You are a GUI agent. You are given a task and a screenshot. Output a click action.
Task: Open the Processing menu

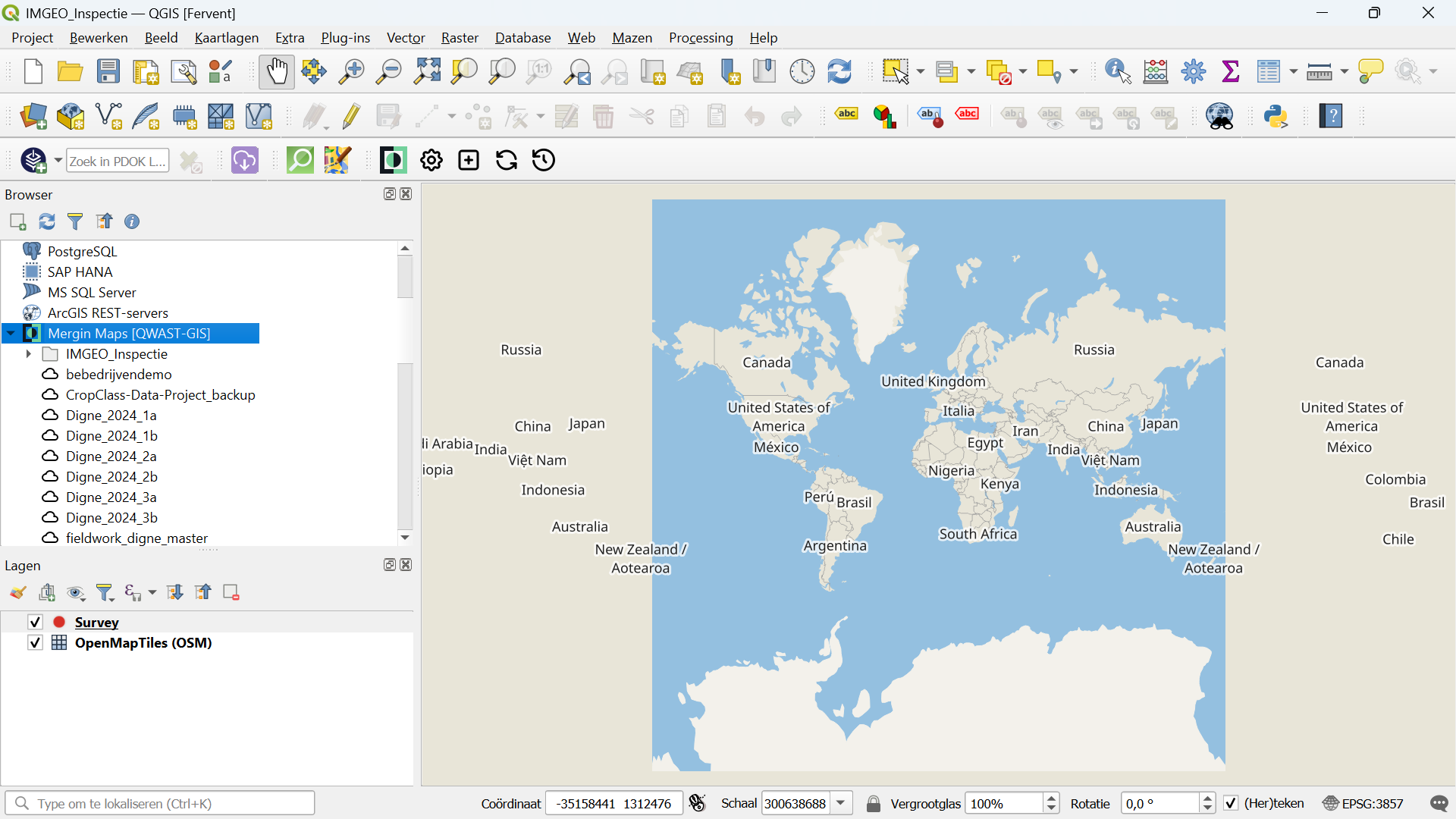pyautogui.click(x=700, y=38)
